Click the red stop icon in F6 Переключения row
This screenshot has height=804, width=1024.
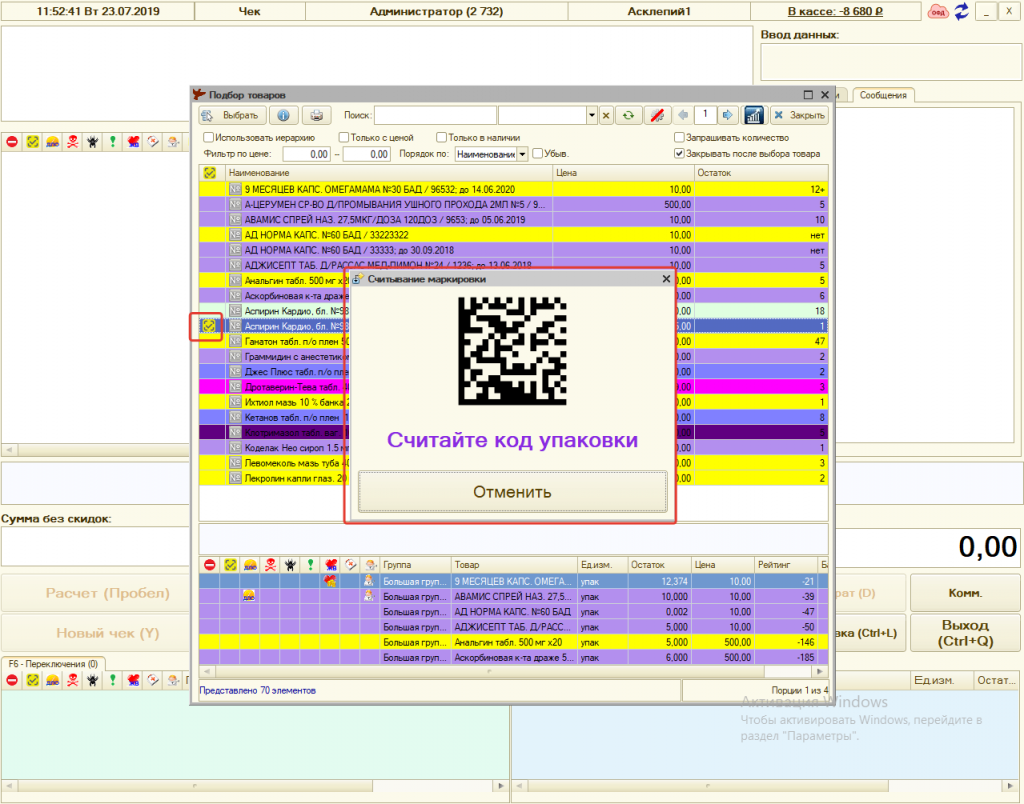click(x=12, y=681)
